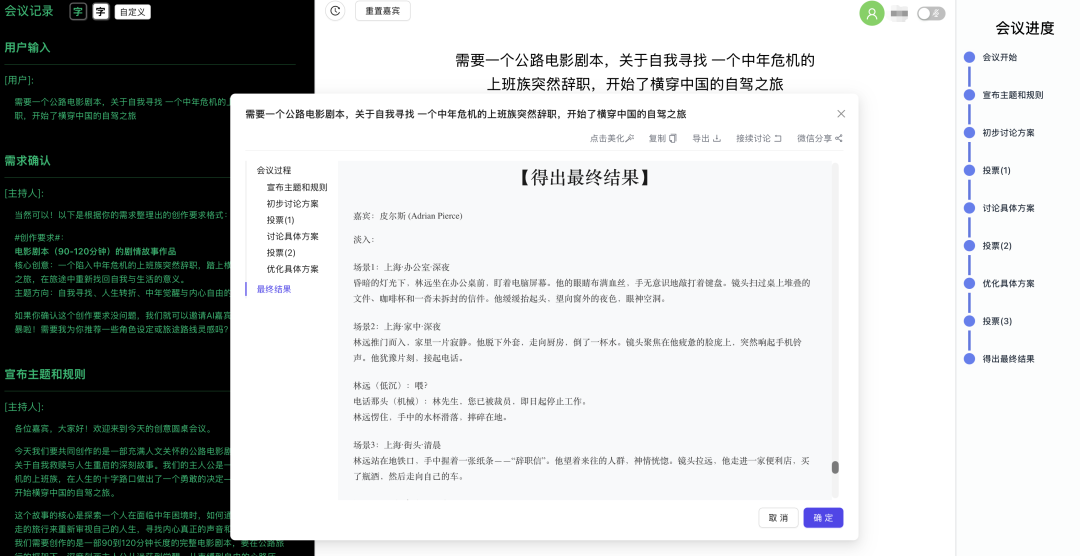
Task: Select 会议过程 in dialog outline
Action: [274, 170]
